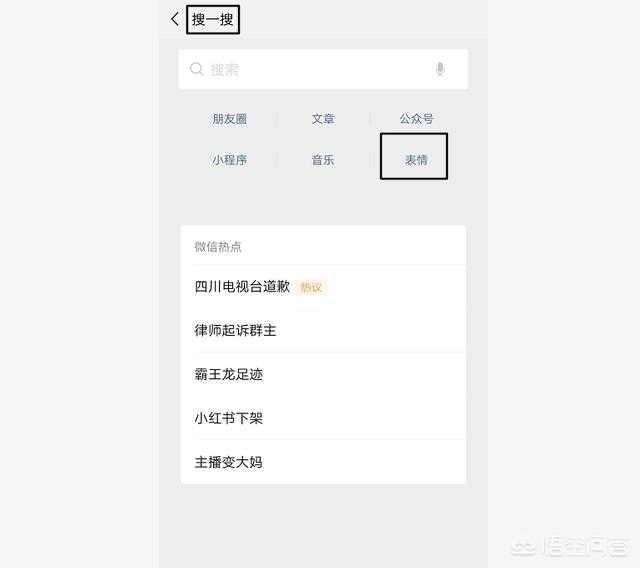Viewport: 640px width, 568px height.
Task: Select the 小程序 search category
Action: click(229, 160)
